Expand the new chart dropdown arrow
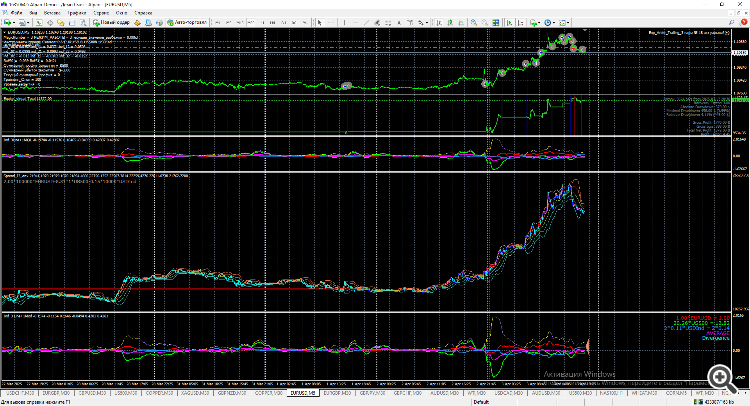 [14, 22]
